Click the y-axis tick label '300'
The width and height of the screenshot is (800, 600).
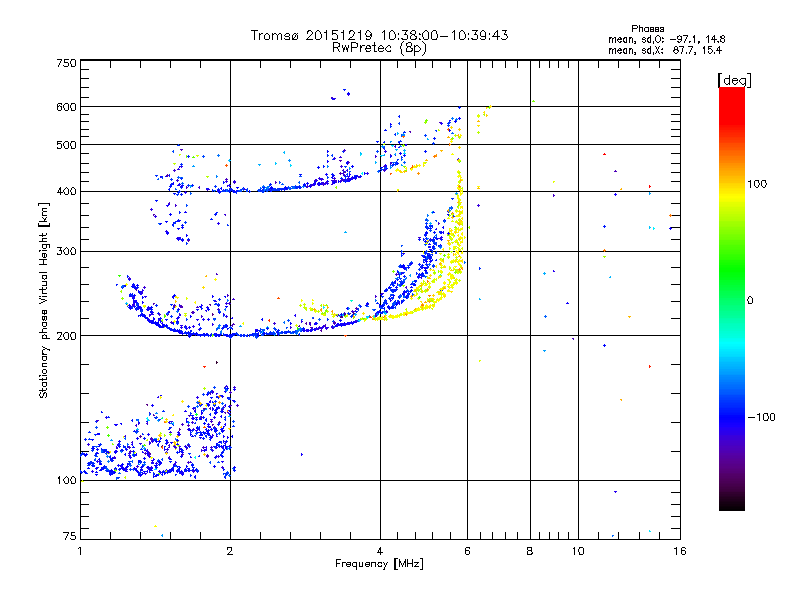point(66,251)
